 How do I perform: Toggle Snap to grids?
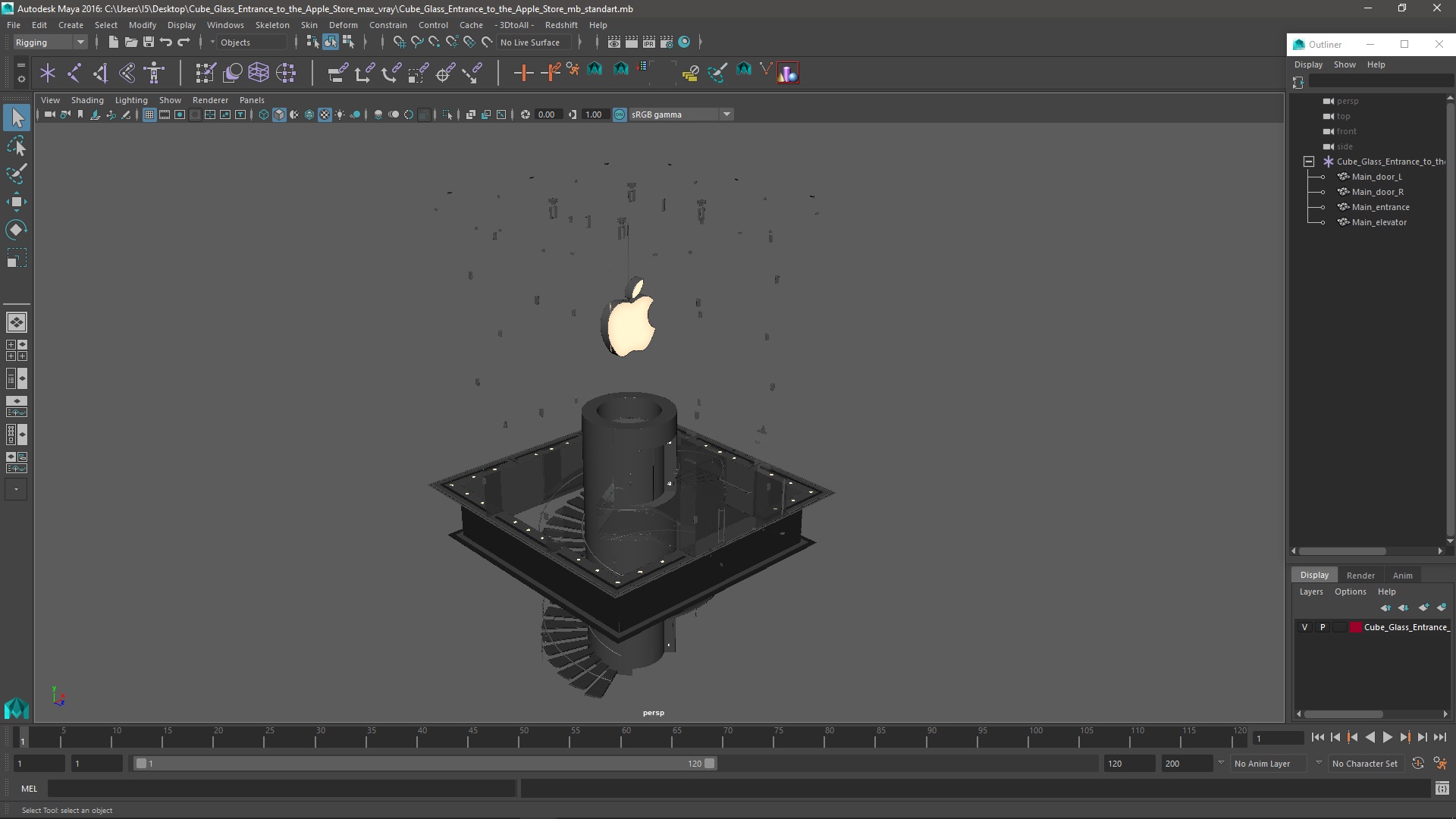click(399, 42)
